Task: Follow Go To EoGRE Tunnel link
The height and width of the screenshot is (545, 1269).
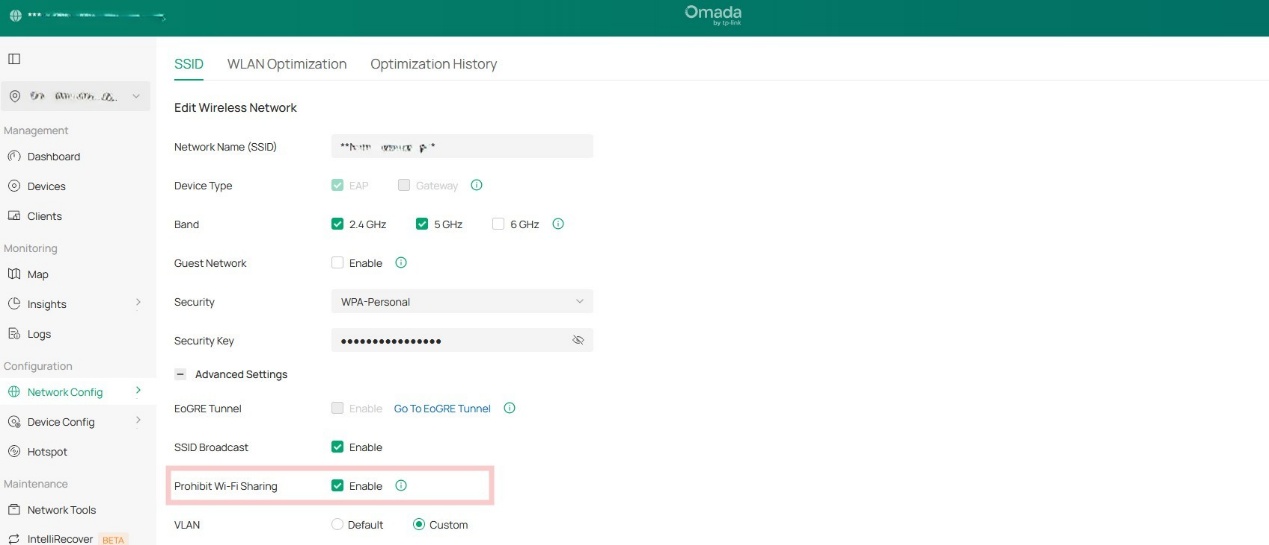Action: [442, 409]
